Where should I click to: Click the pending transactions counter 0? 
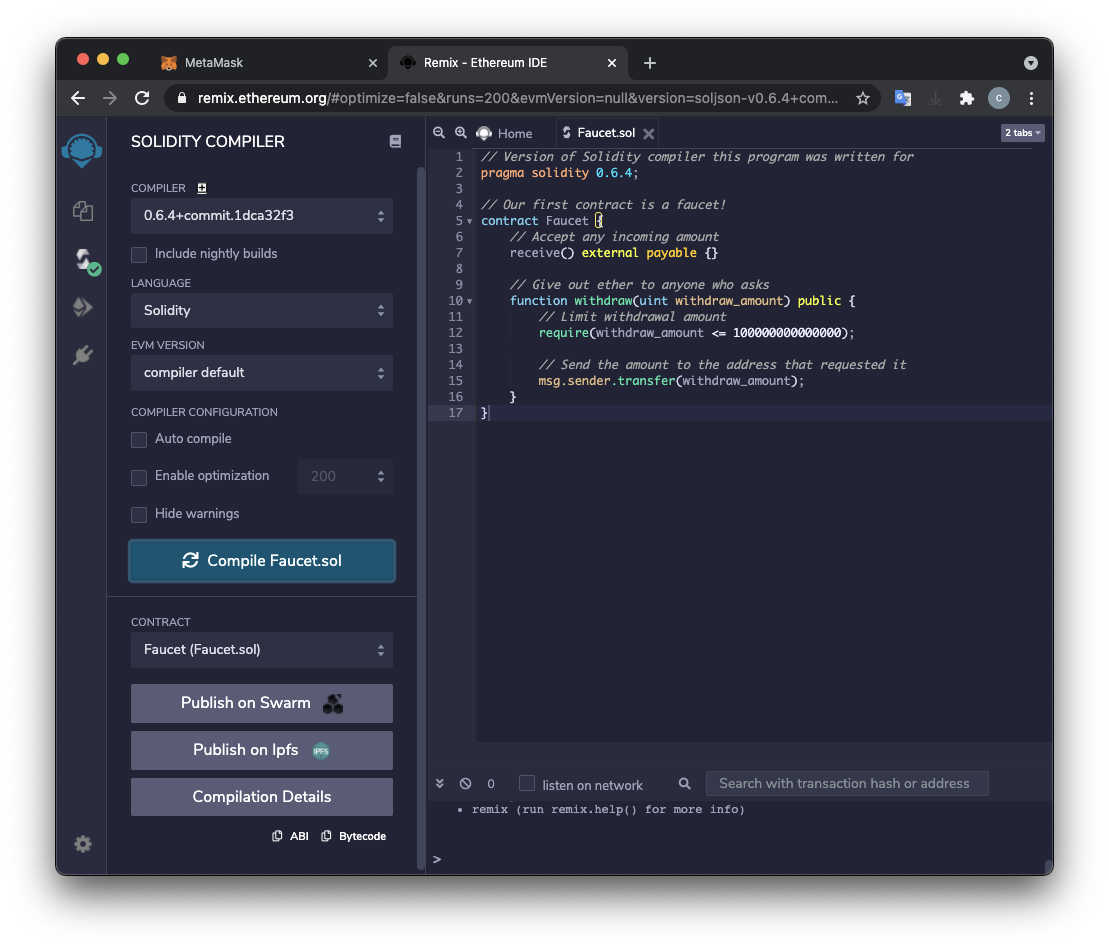coord(491,784)
